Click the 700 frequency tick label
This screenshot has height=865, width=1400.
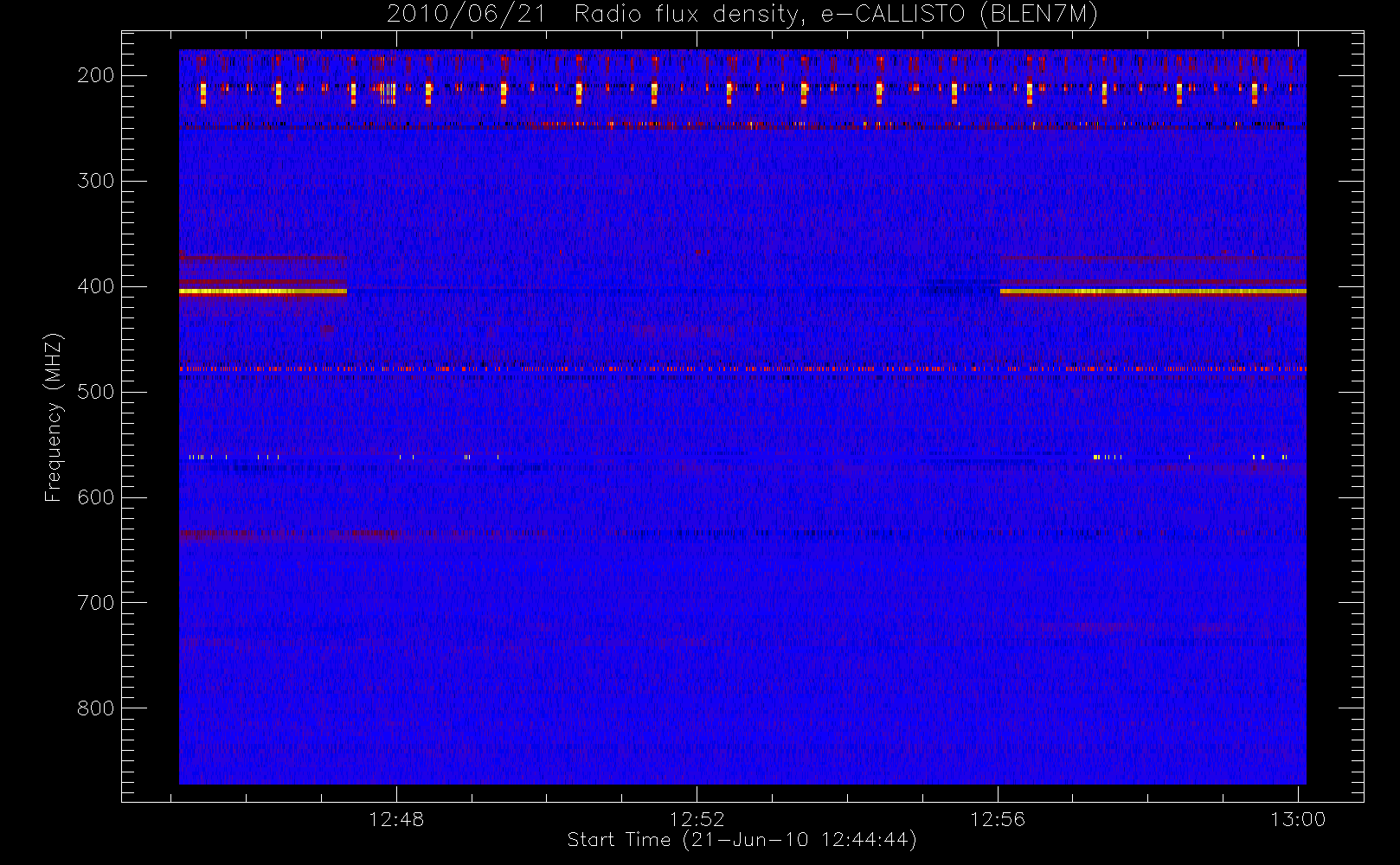[x=96, y=603]
